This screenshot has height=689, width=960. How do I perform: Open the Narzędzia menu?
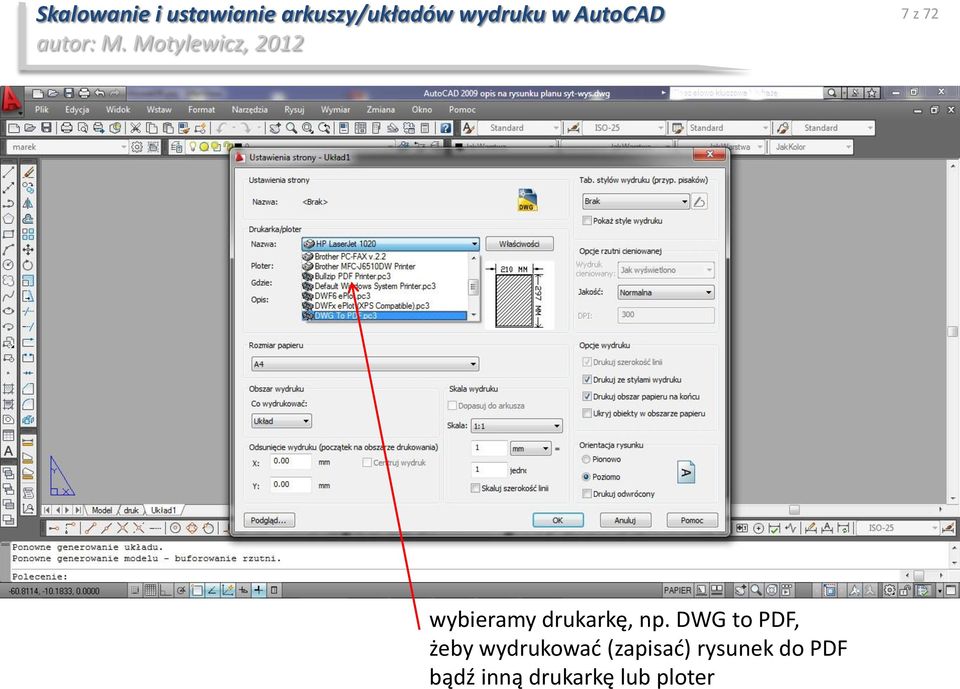tap(249, 110)
